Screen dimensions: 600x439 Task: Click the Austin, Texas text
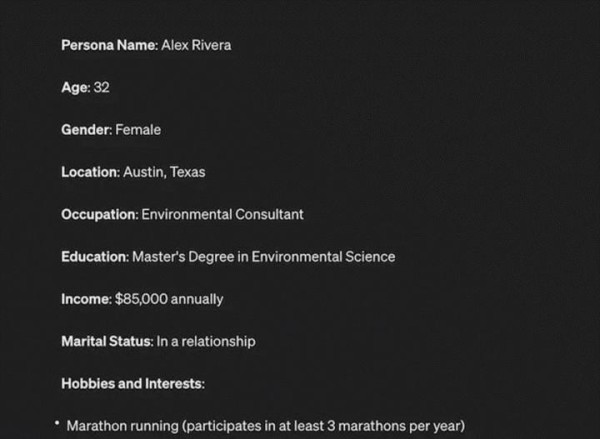coord(164,172)
